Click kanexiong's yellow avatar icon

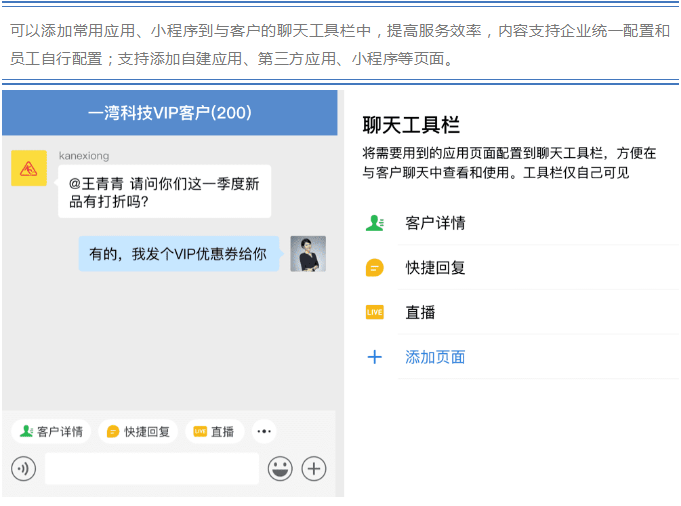tap(29, 168)
